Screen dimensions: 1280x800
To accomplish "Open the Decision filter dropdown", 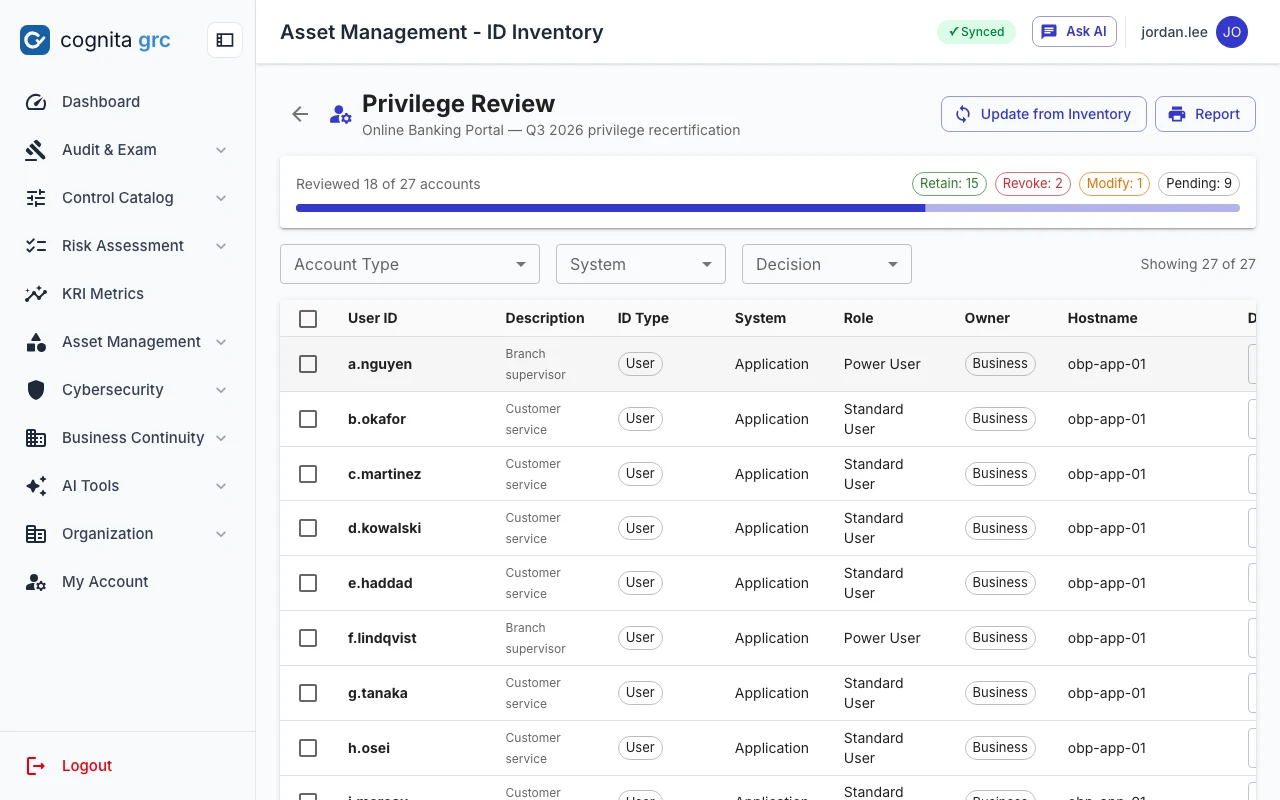I will [827, 264].
